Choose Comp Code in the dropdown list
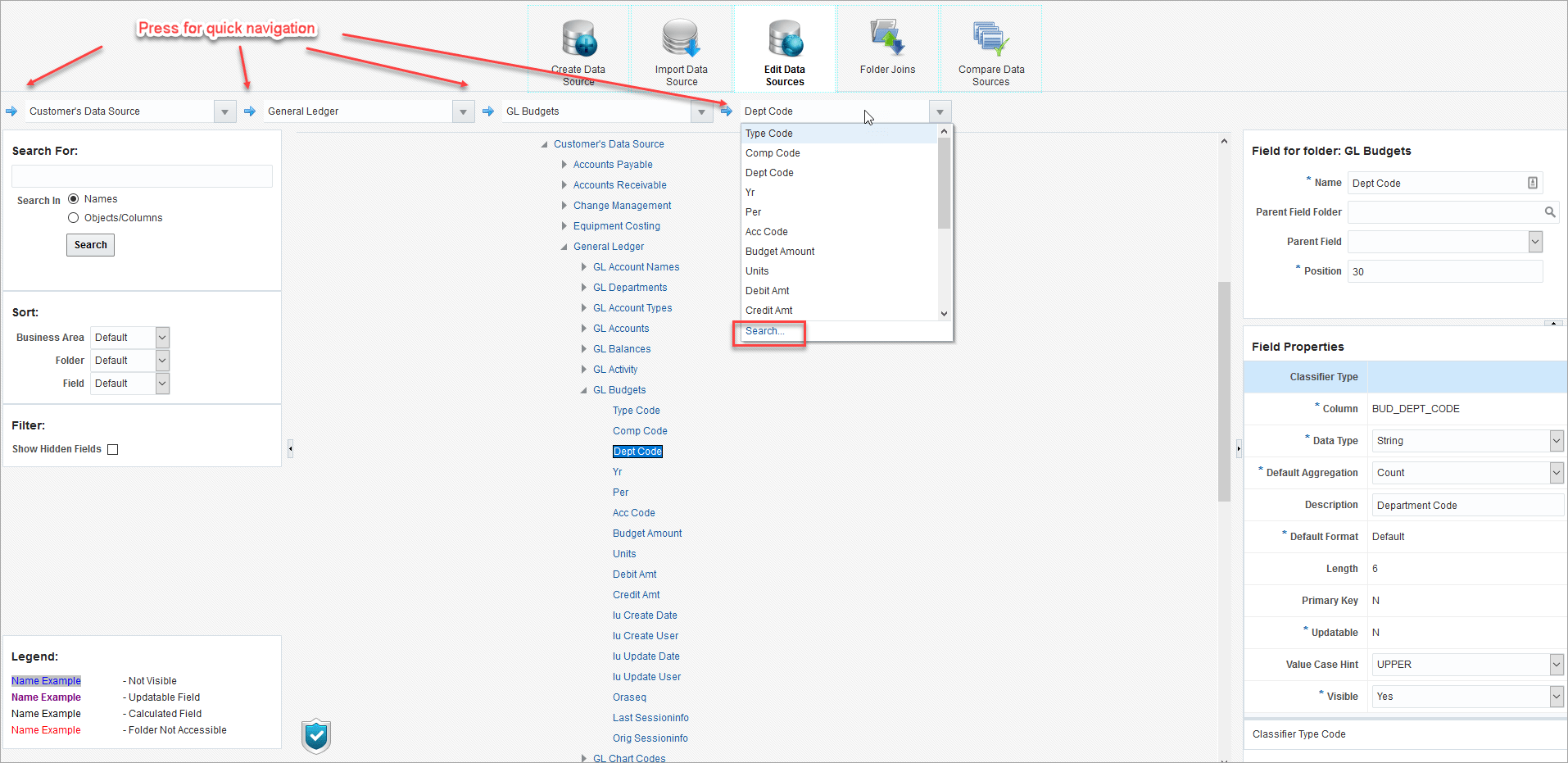The height and width of the screenshot is (763, 1568). [x=839, y=153]
